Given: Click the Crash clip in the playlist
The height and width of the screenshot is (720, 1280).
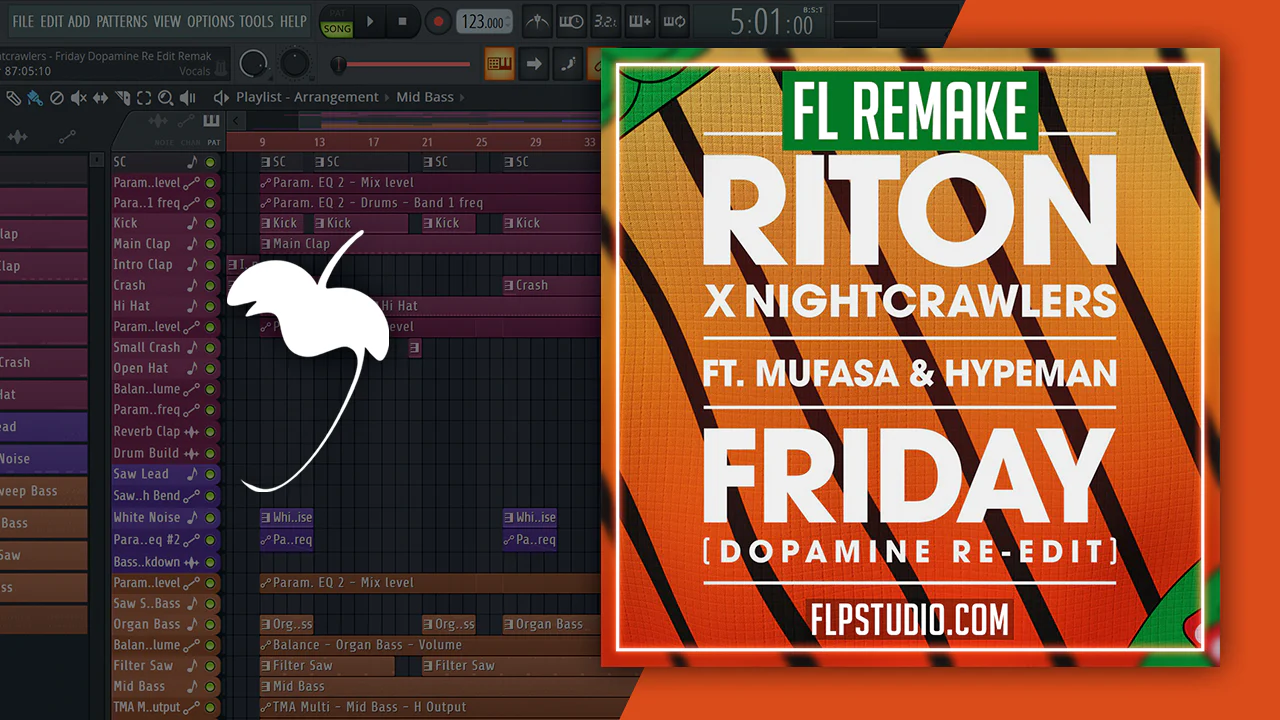Looking at the screenshot, I should coord(551,285).
